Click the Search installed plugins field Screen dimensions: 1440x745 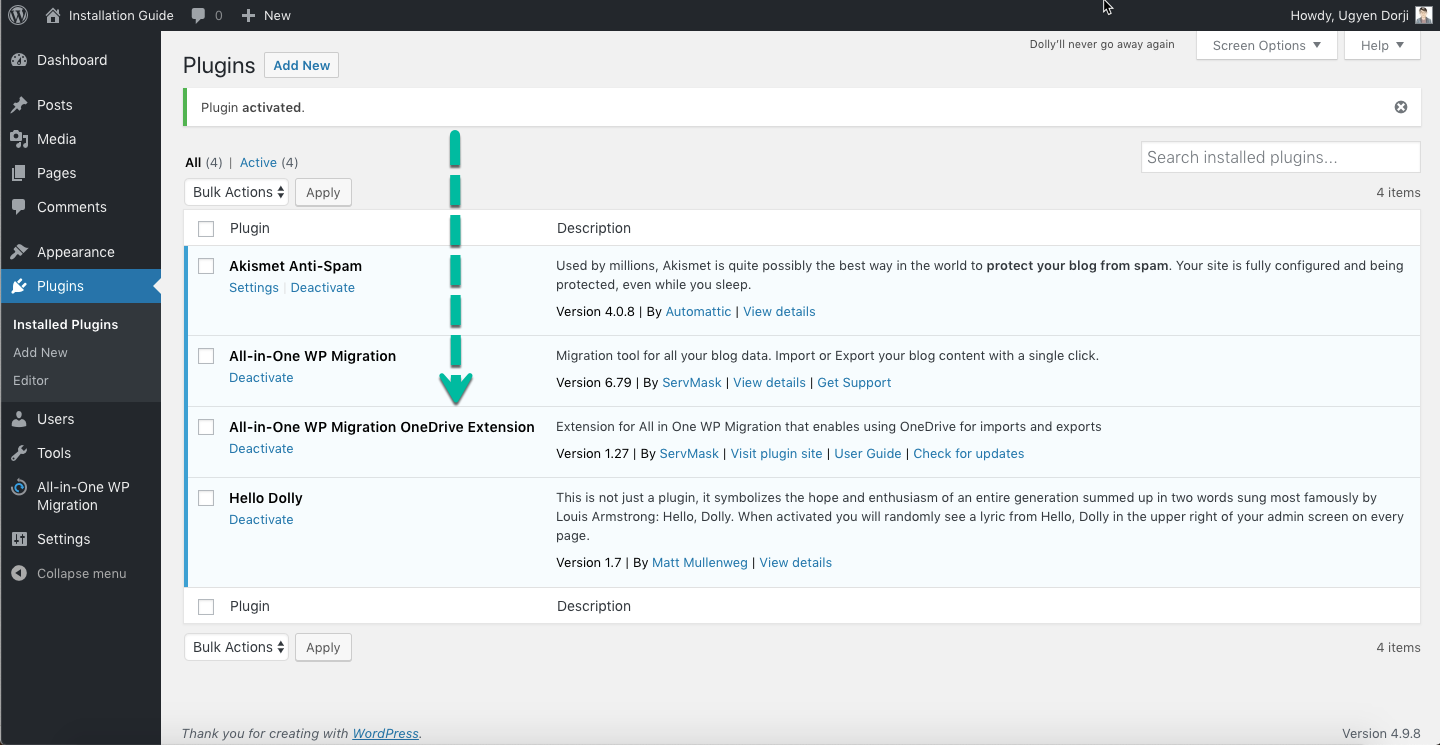[x=1280, y=157]
